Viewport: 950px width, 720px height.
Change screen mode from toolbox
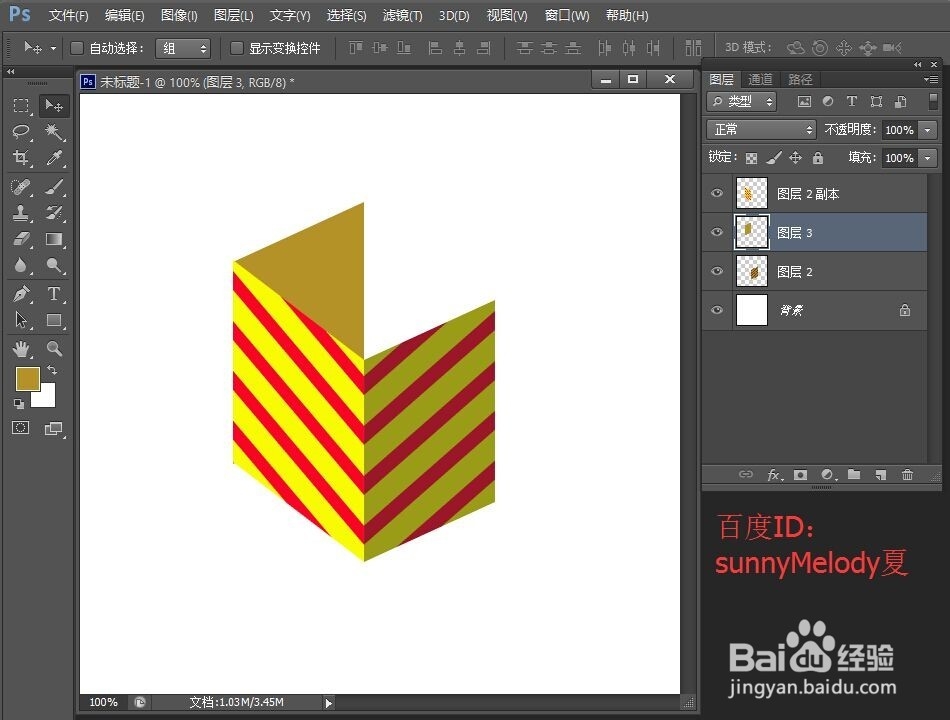[54, 428]
